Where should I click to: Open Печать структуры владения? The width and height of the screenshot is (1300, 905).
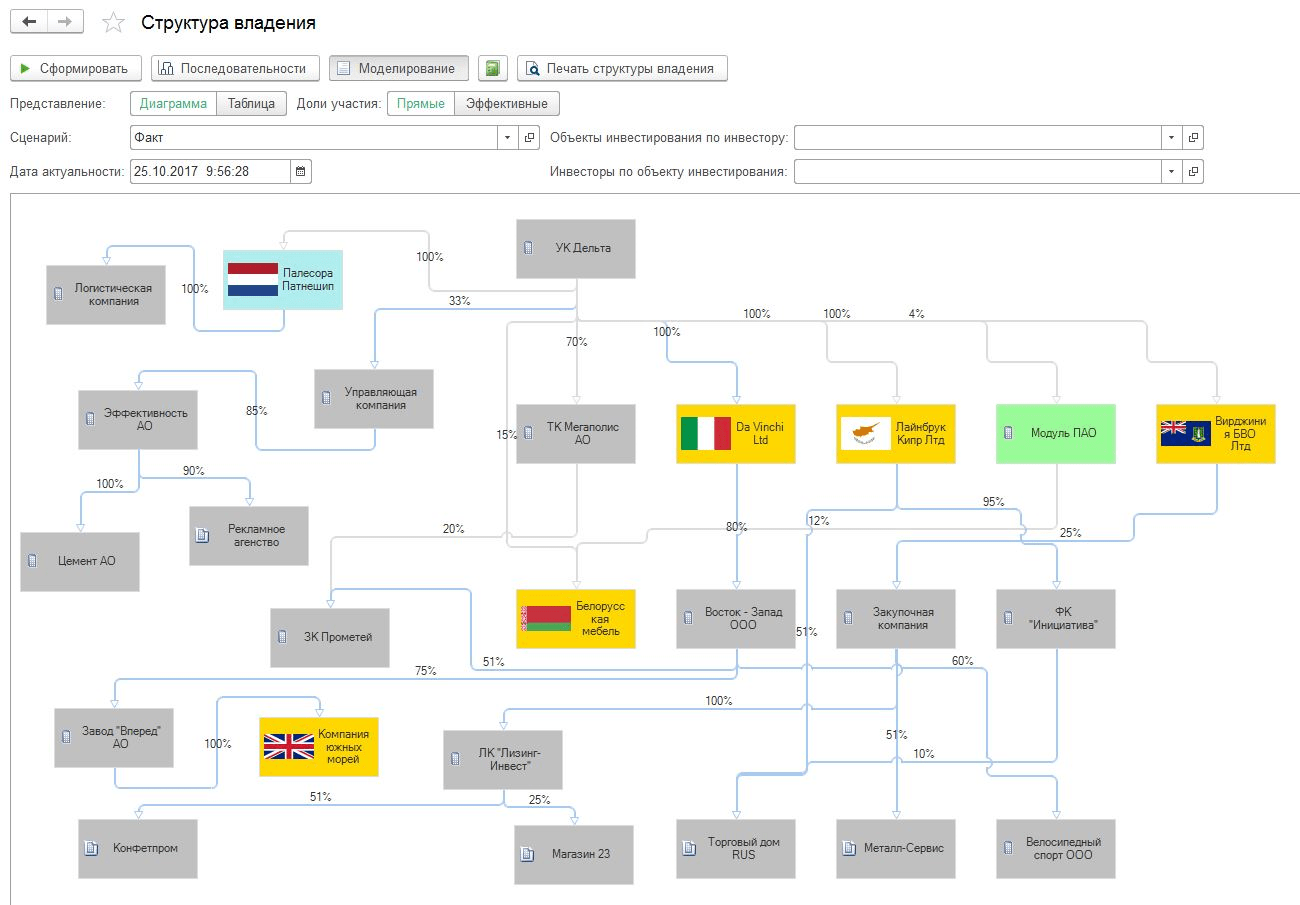click(x=622, y=68)
